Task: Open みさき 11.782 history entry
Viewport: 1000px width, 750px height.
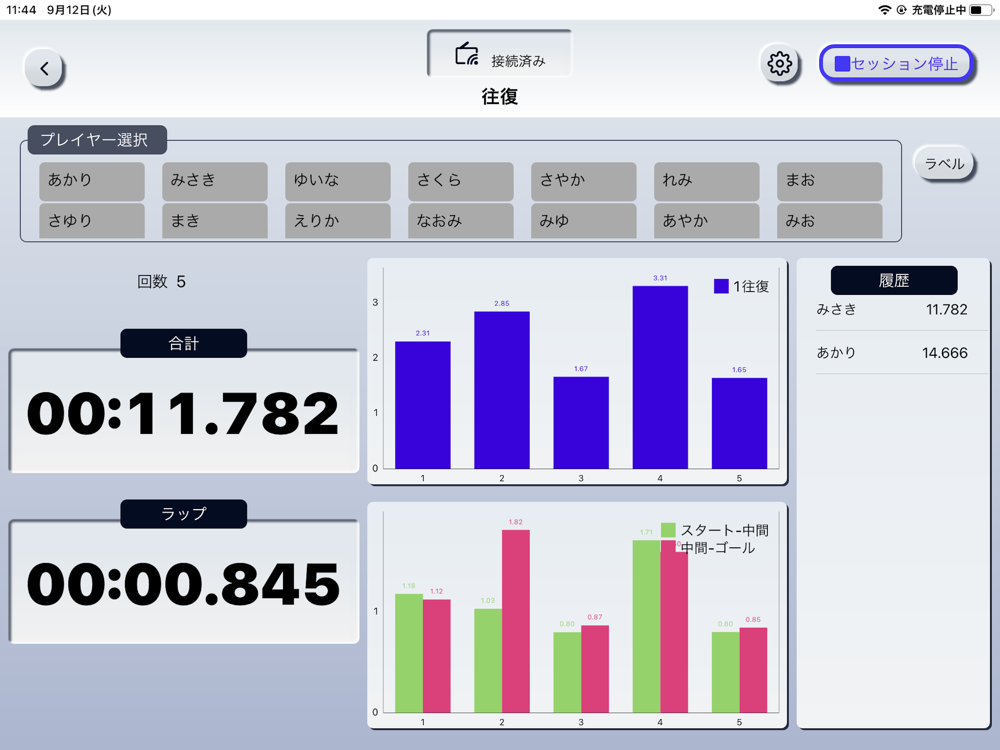Action: tap(893, 310)
